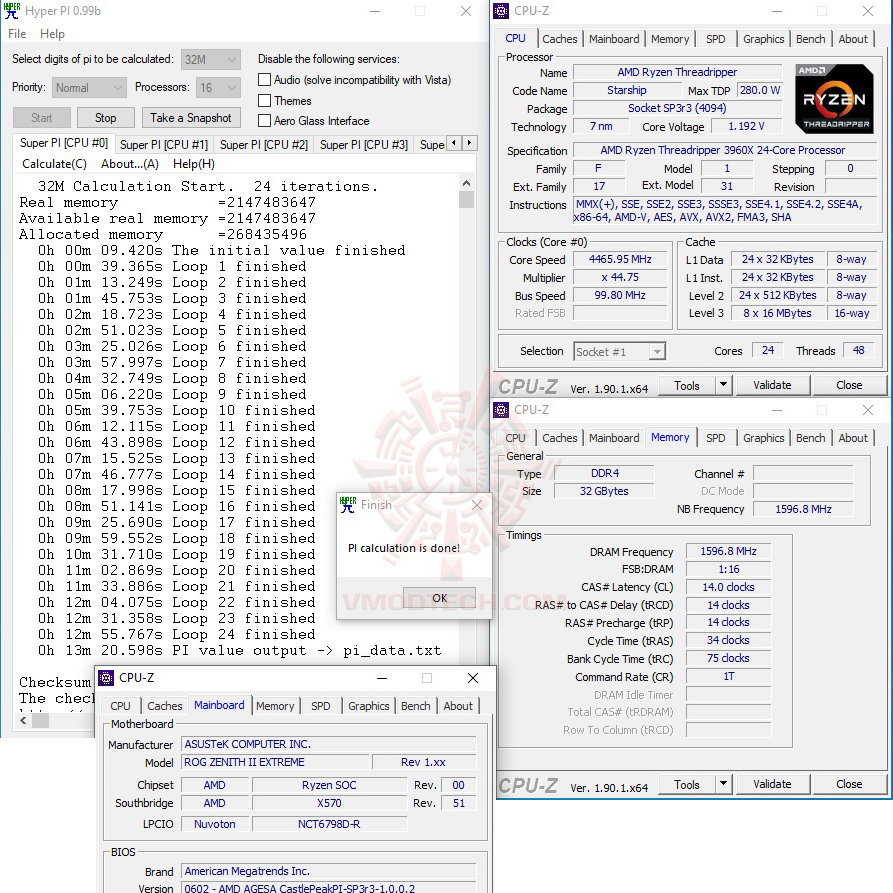Open the File menu in Hyper PI

(x=17, y=34)
